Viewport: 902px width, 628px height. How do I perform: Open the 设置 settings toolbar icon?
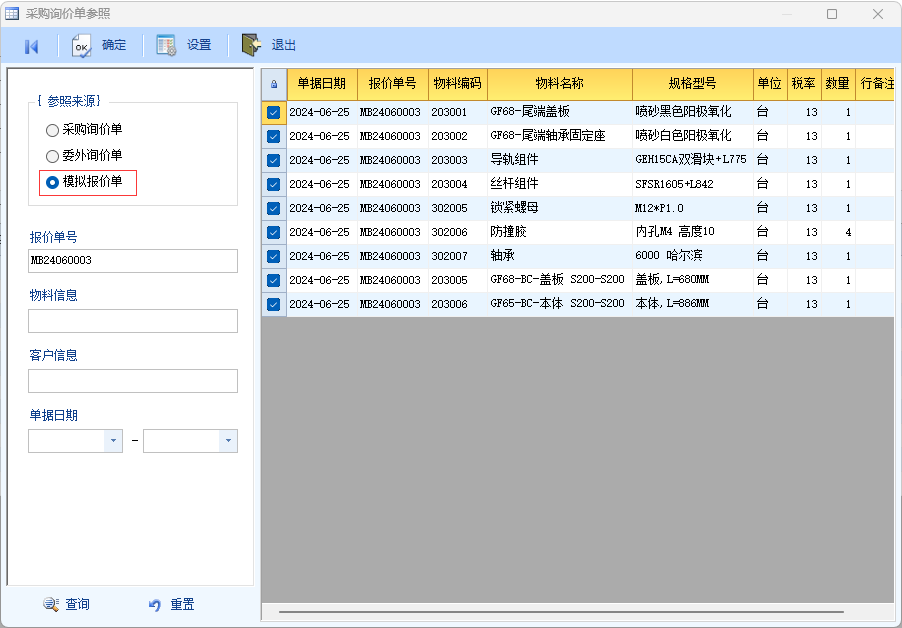(166, 45)
